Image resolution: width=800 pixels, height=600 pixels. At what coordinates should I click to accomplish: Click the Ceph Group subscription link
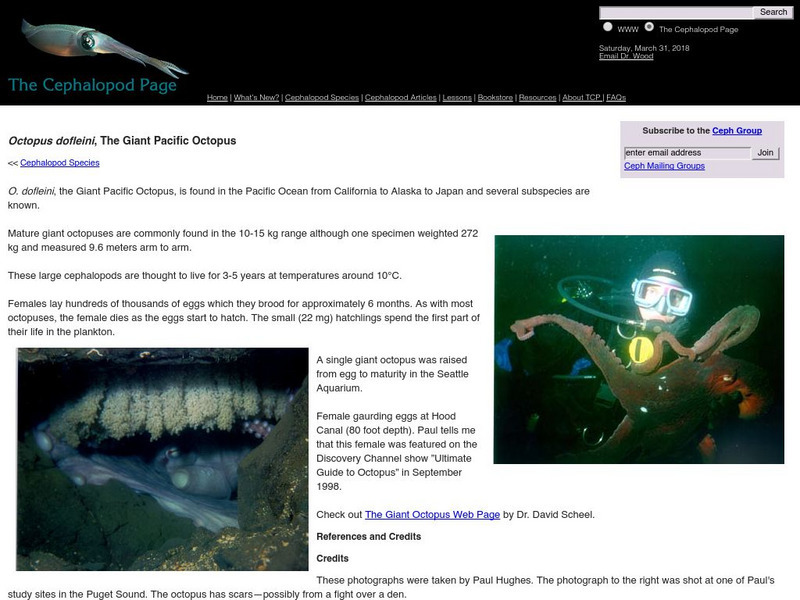737,131
